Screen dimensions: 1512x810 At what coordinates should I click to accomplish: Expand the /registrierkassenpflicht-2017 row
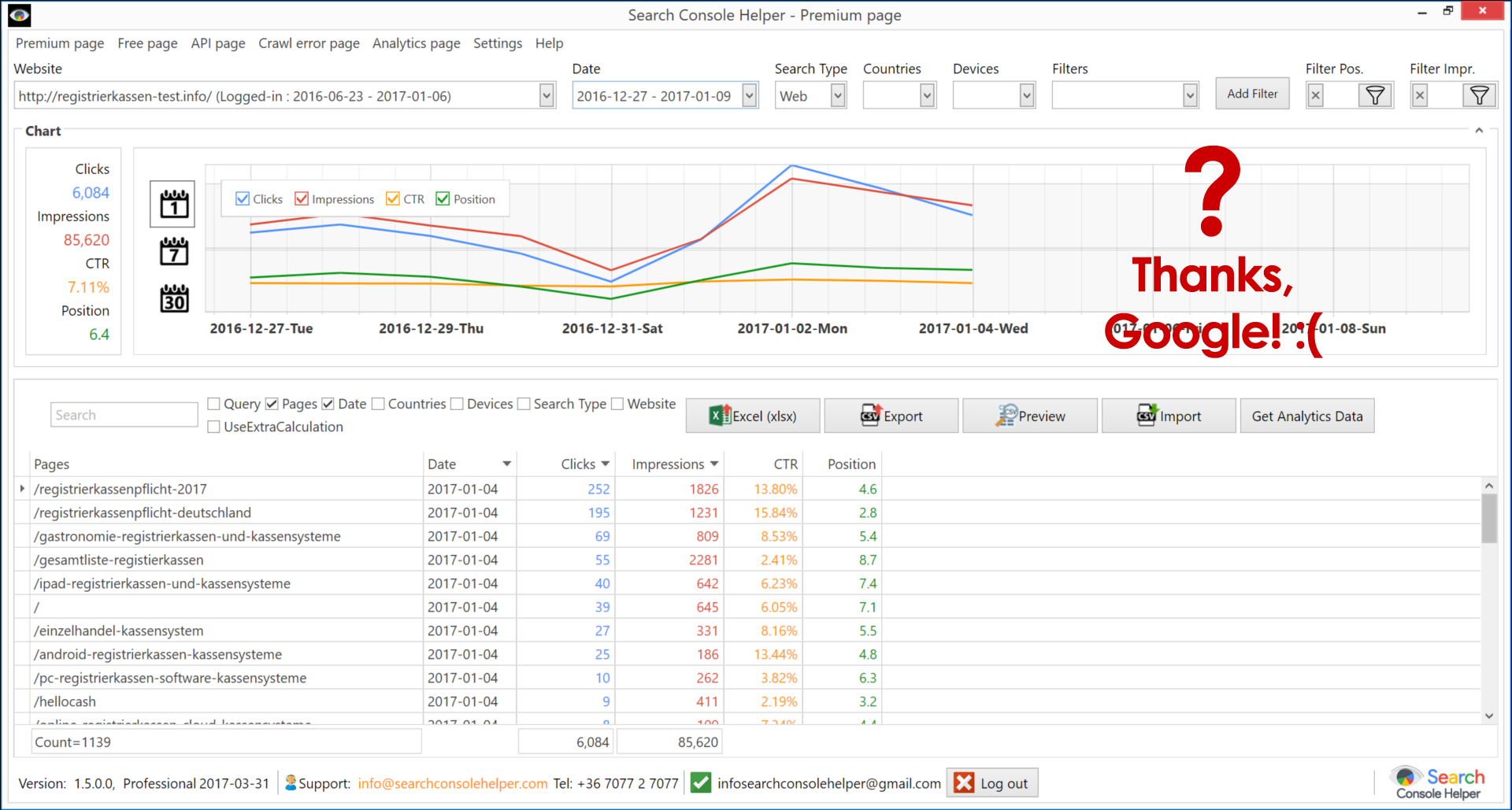22,489
